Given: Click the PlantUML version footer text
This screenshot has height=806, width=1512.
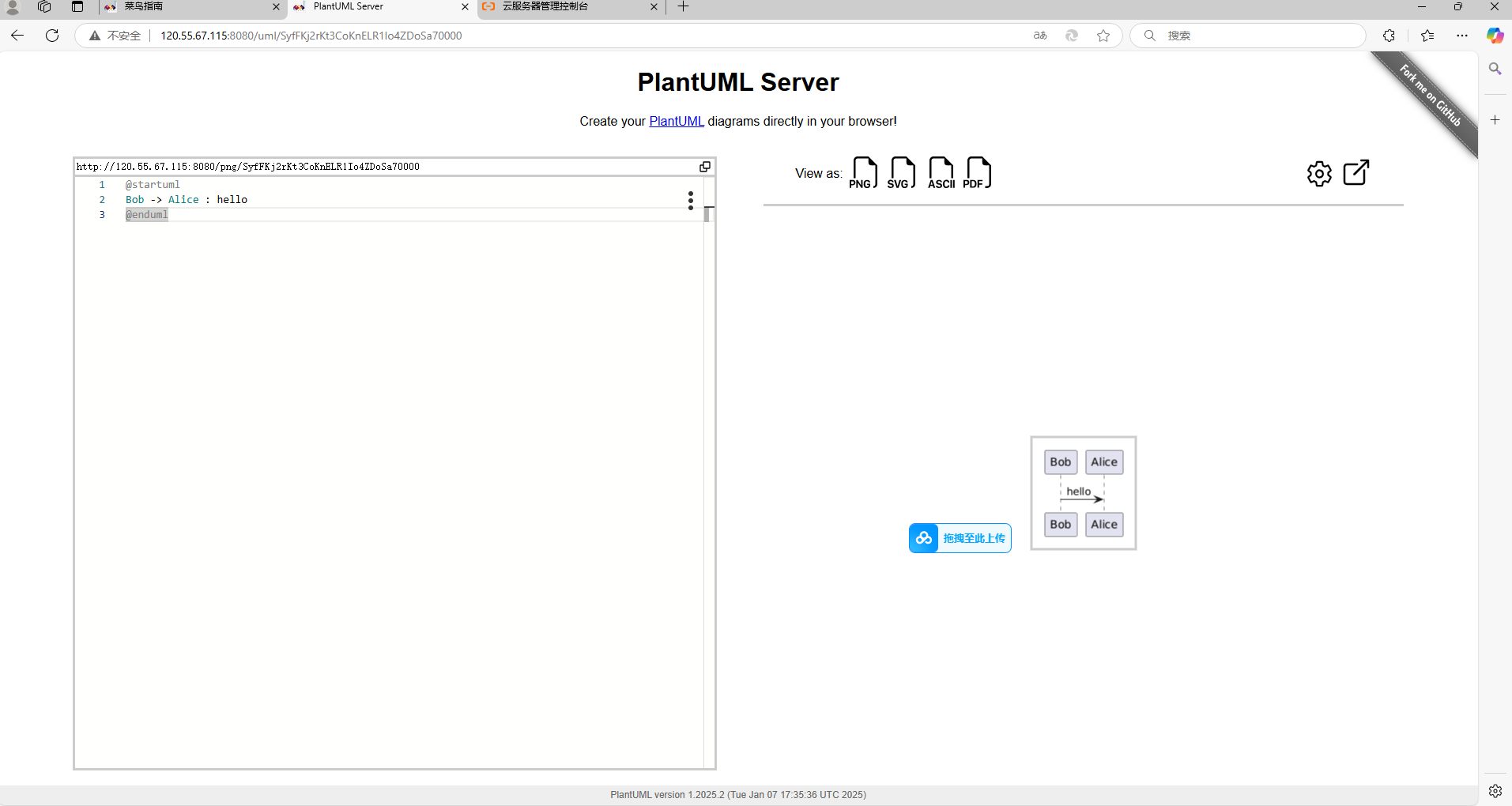Looking at the screenshot, I should [738, 795].
